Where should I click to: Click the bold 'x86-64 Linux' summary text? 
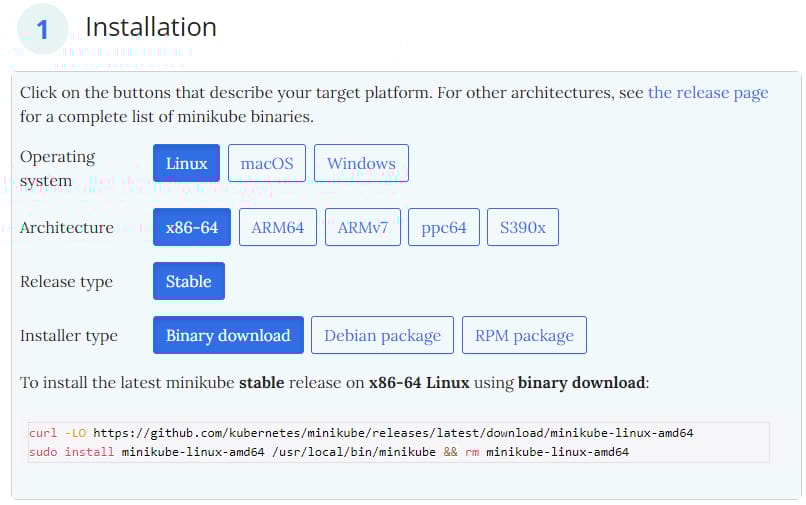419,383
